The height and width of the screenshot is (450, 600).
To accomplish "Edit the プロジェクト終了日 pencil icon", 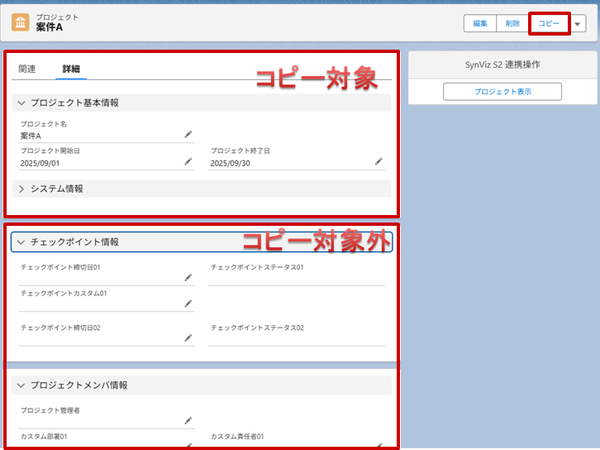I will (378, 161).
